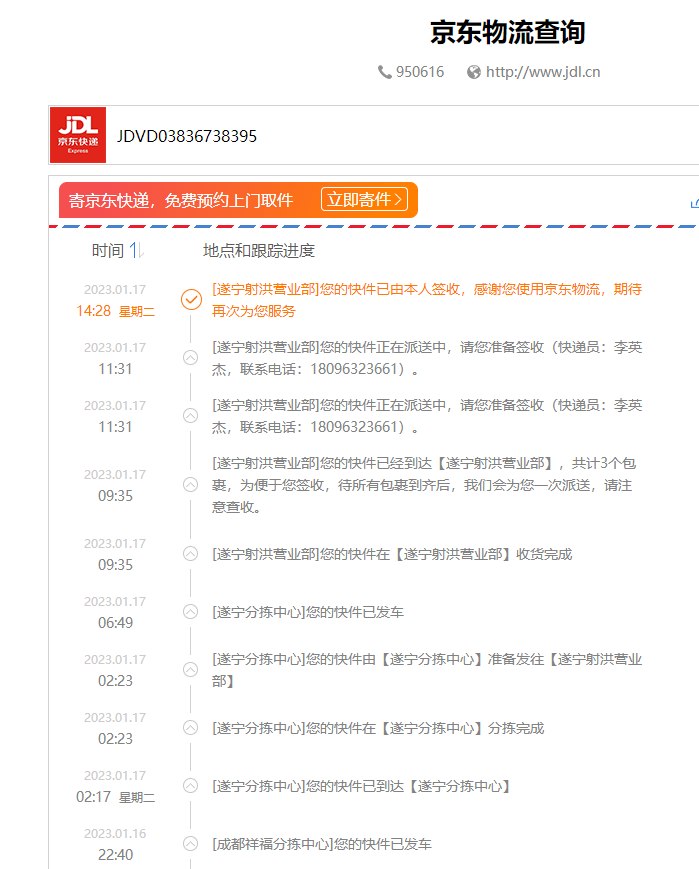699x869 pixels.
Task: Click the 收货完成 status text
Action: (x=392, y=554)
